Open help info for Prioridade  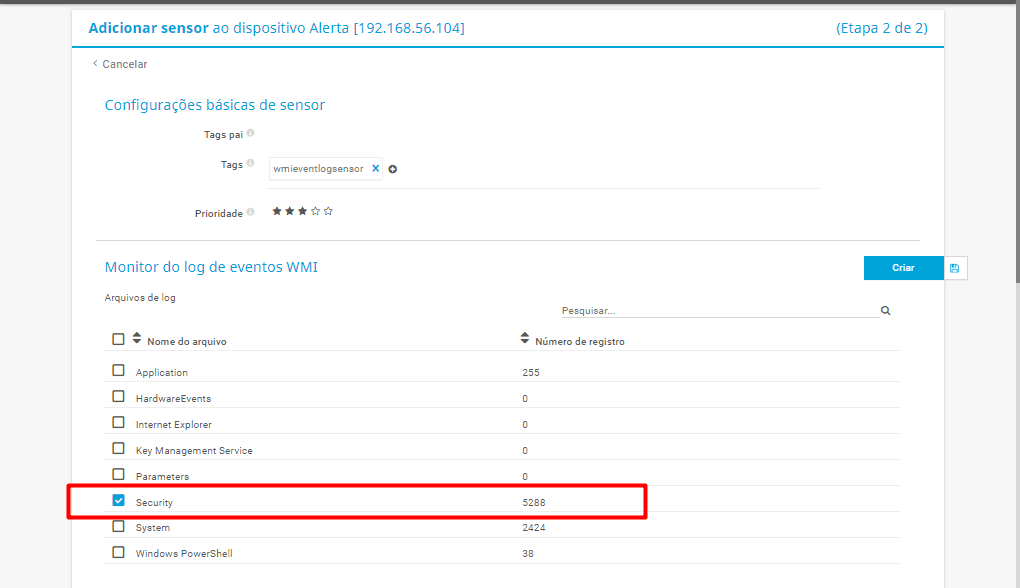click(x=250, y=212)
